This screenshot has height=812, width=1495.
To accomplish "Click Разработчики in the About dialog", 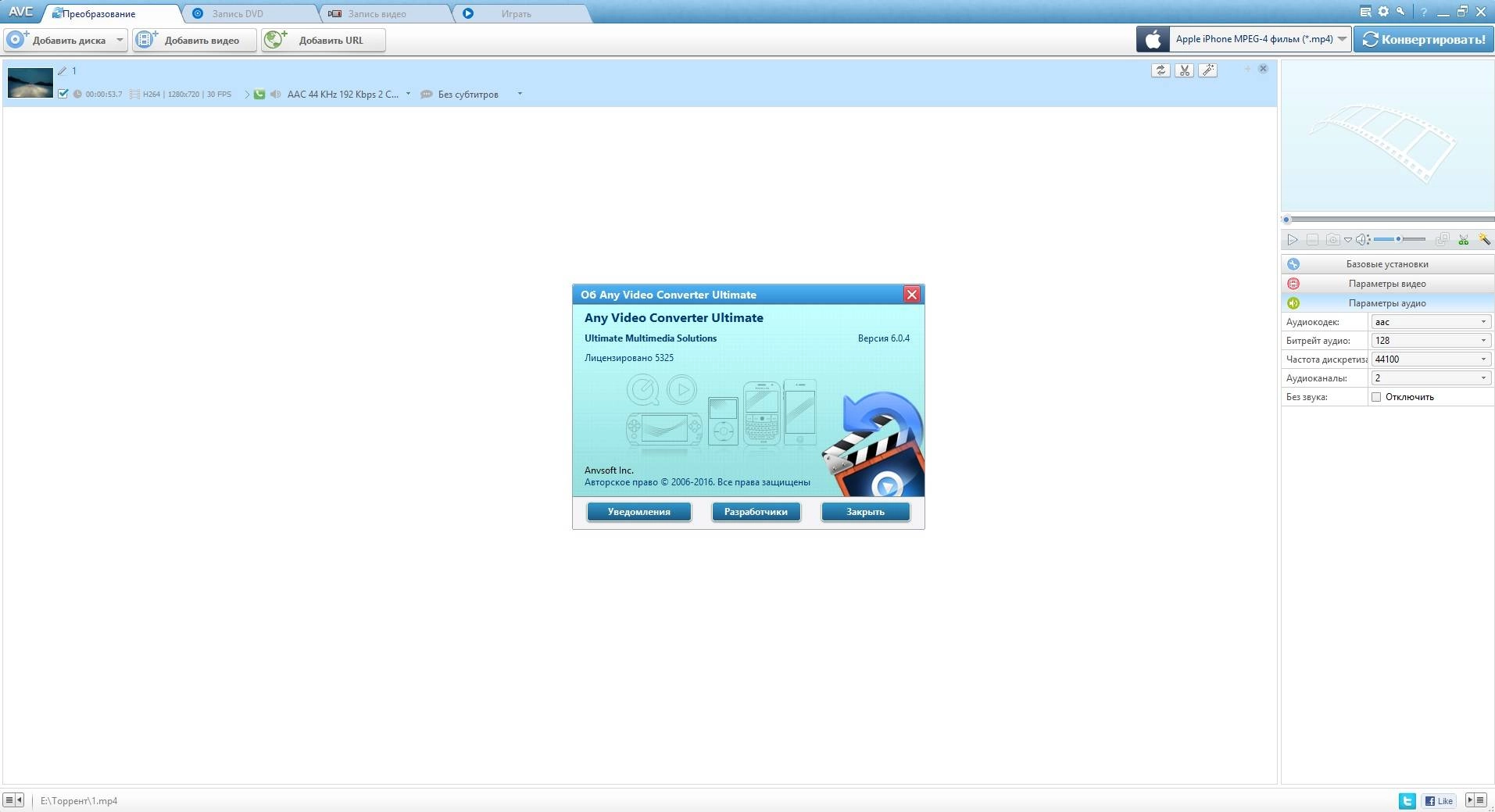I will click(x=756, y=512).
